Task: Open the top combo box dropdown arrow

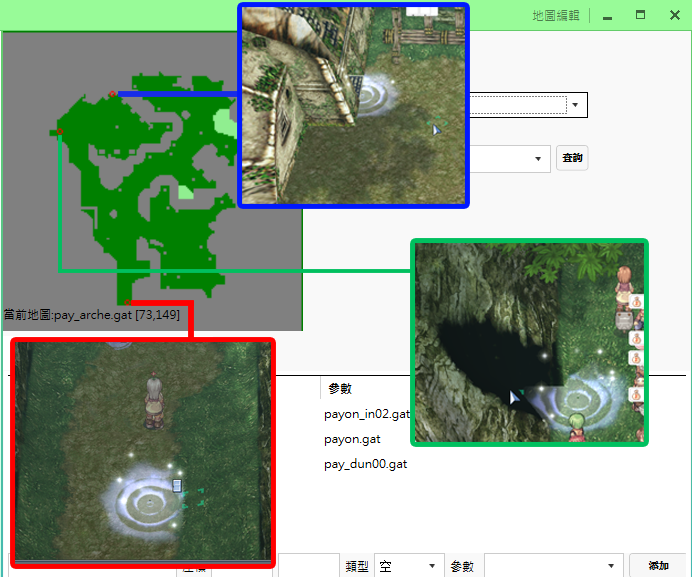Action: 576,104
